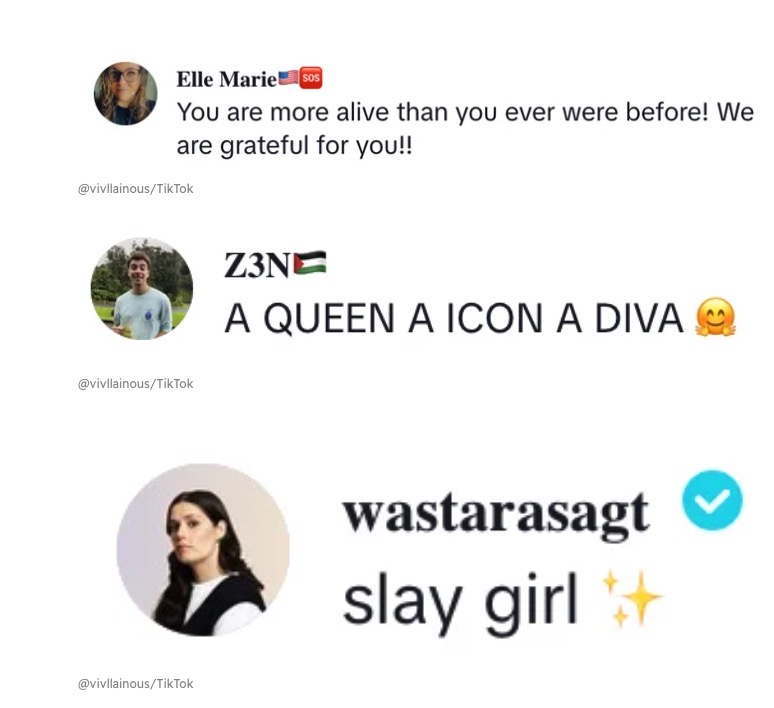This screenshot has height=708, width=774.
Task: Click the @vivllainous/TikTok credit below Z3N comment
Action: (136, 384)
